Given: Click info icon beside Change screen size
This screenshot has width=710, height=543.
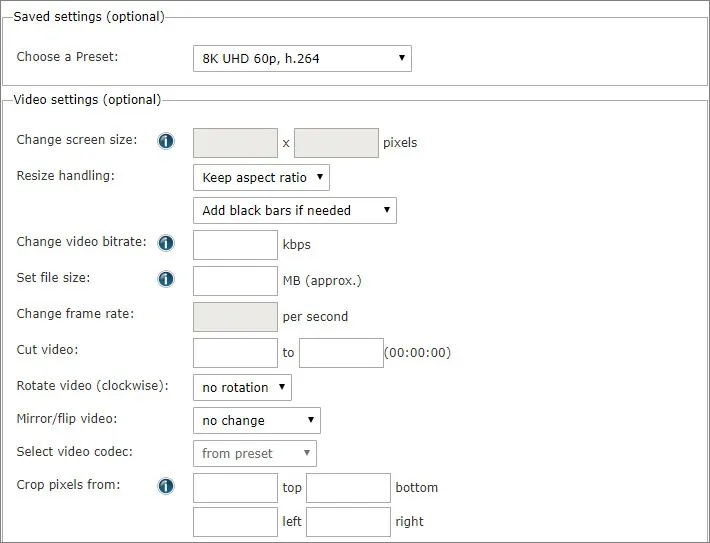Looking at the screenshot, I should pos(166,141).
